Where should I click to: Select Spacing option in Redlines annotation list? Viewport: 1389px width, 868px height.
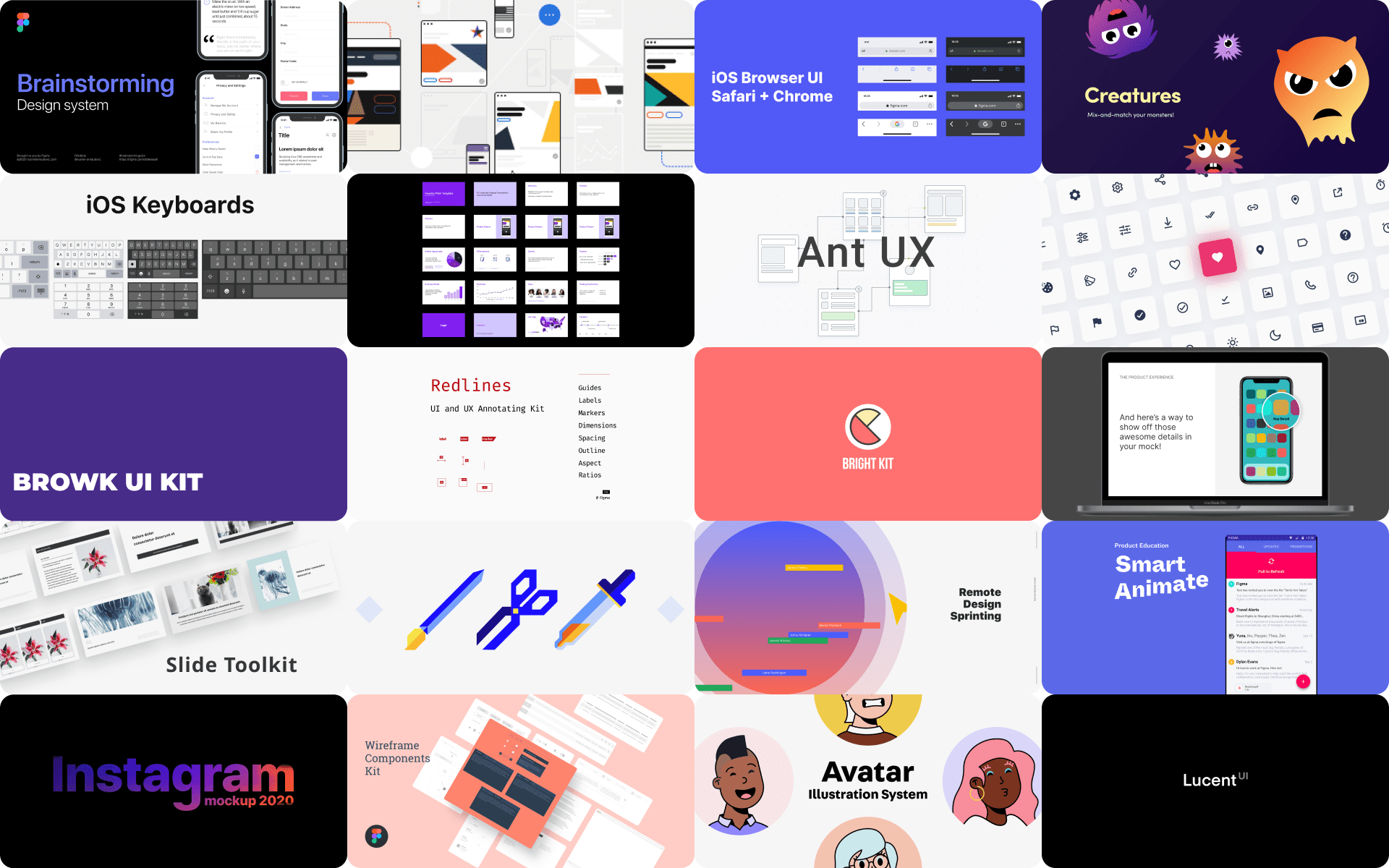point(592,440)
